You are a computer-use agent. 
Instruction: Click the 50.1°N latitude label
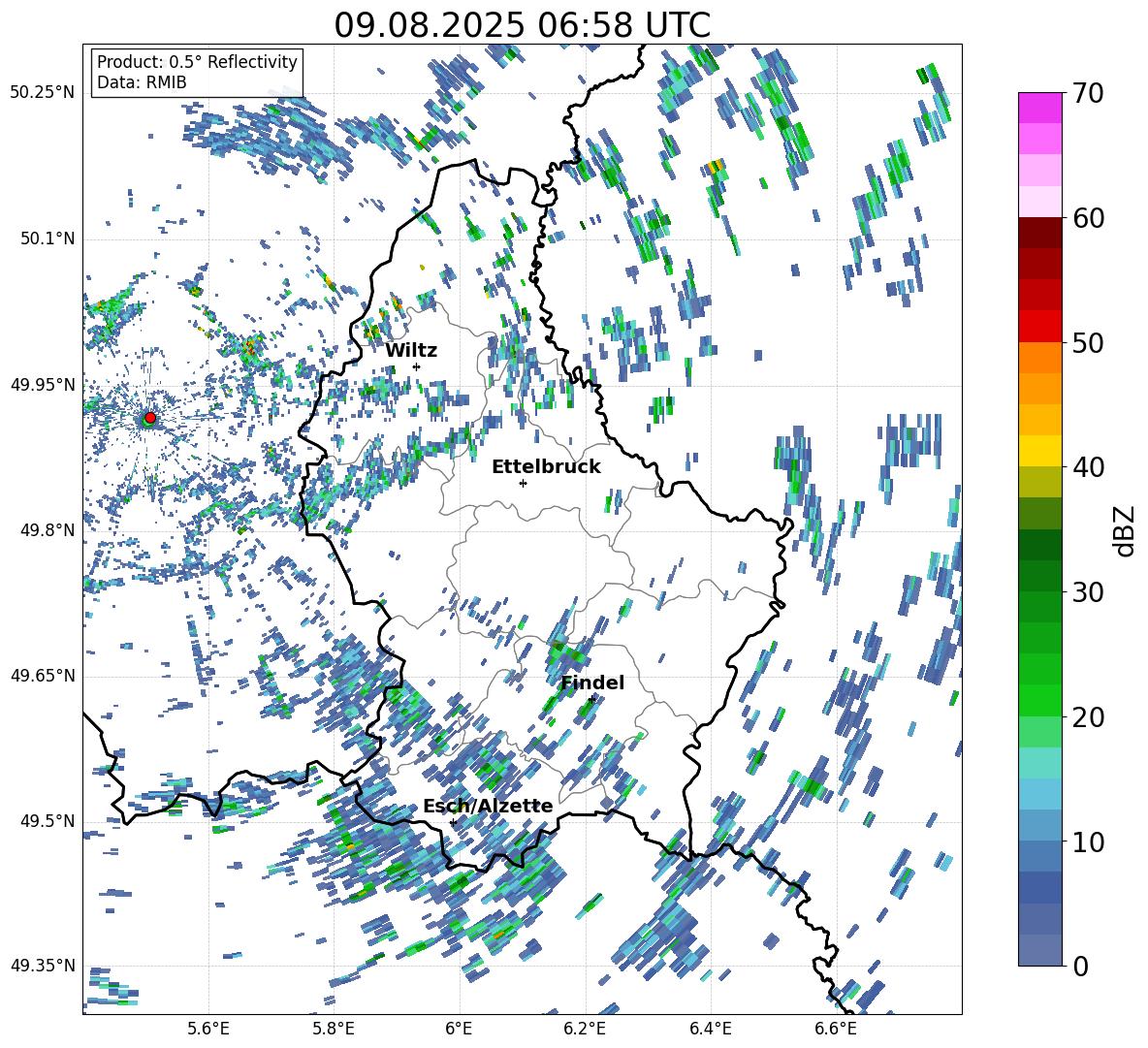47,239
